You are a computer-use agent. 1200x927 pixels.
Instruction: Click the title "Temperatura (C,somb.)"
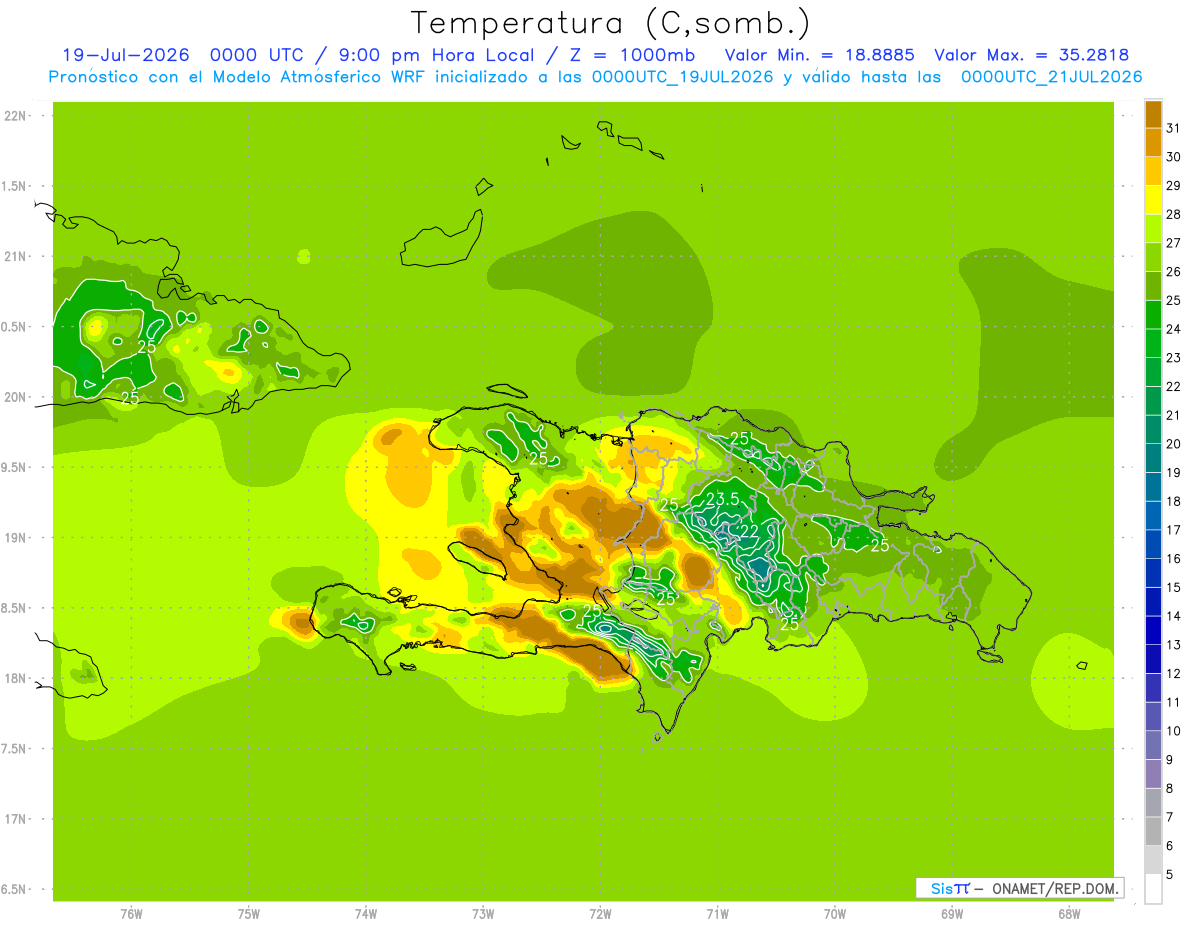tap(610, 24)
